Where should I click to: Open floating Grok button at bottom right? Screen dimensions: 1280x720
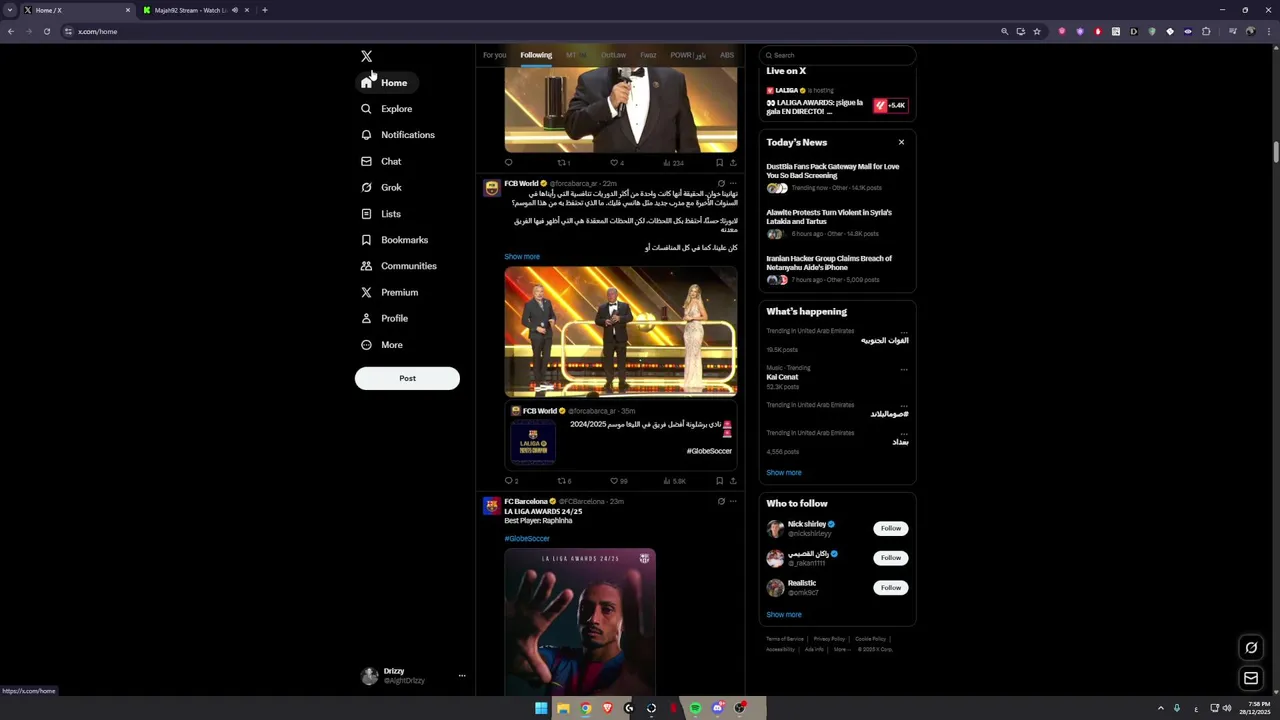click(x=1251, y=648)
